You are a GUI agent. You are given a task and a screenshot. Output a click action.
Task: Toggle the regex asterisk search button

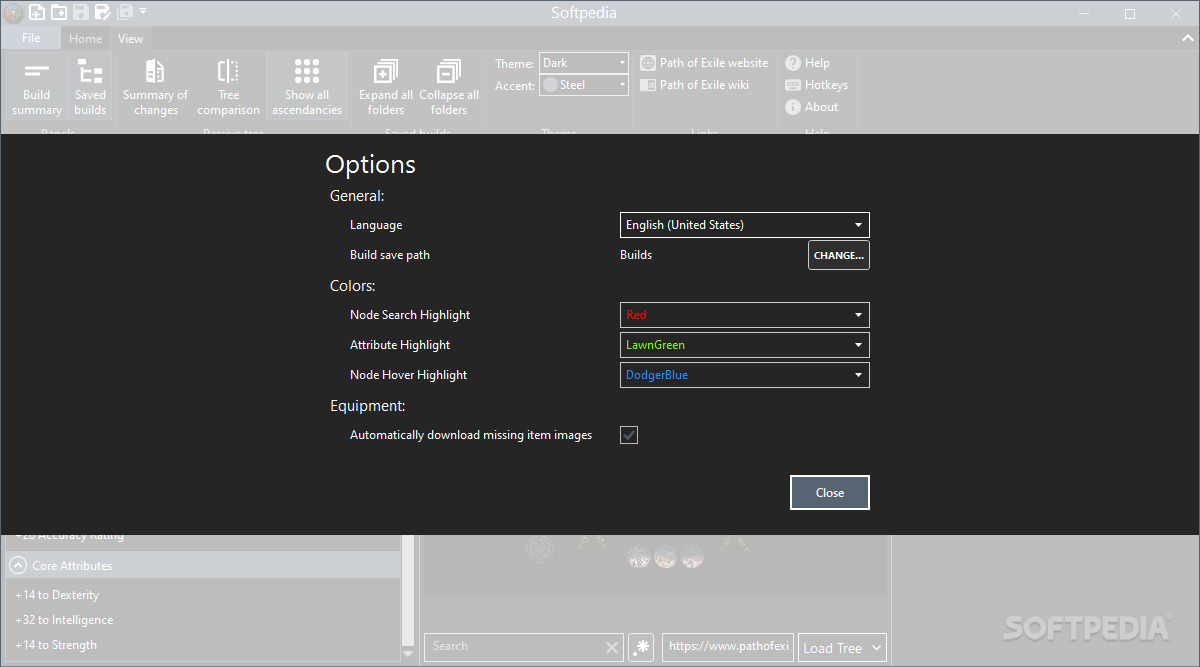[x=642, y=647]
